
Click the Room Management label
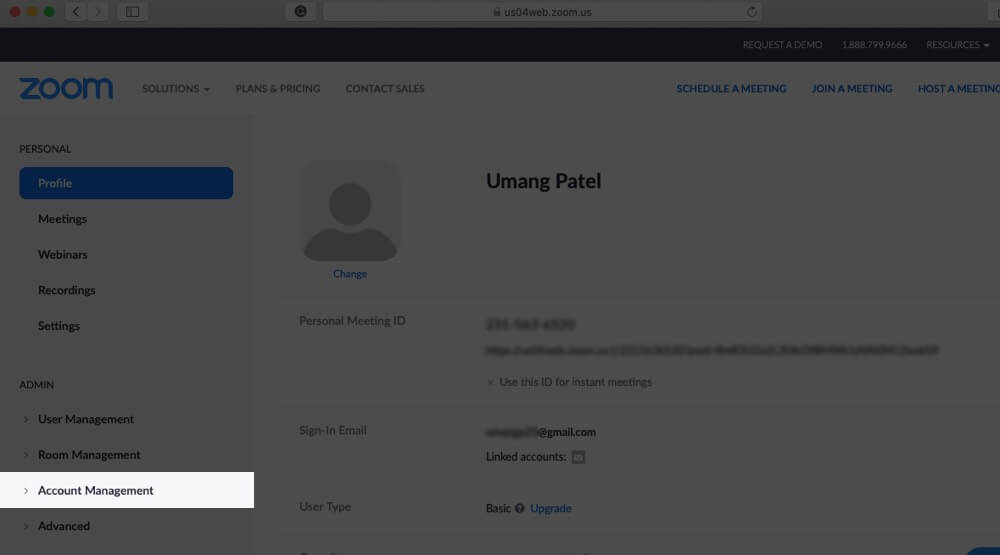coord(89,455)
